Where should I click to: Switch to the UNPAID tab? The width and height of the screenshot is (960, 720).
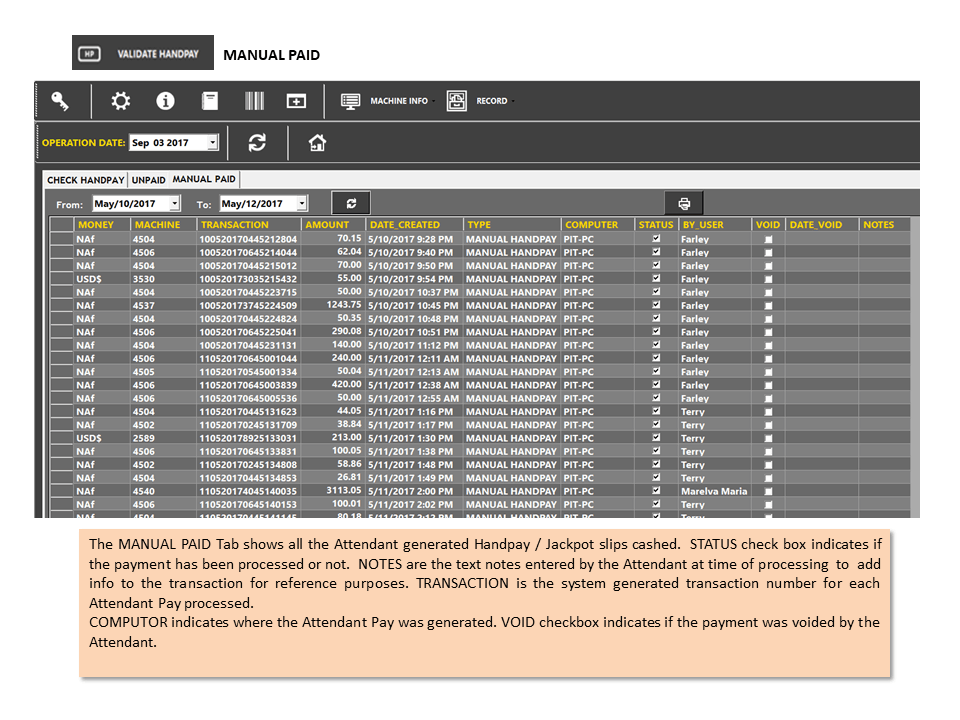[148, 180]
